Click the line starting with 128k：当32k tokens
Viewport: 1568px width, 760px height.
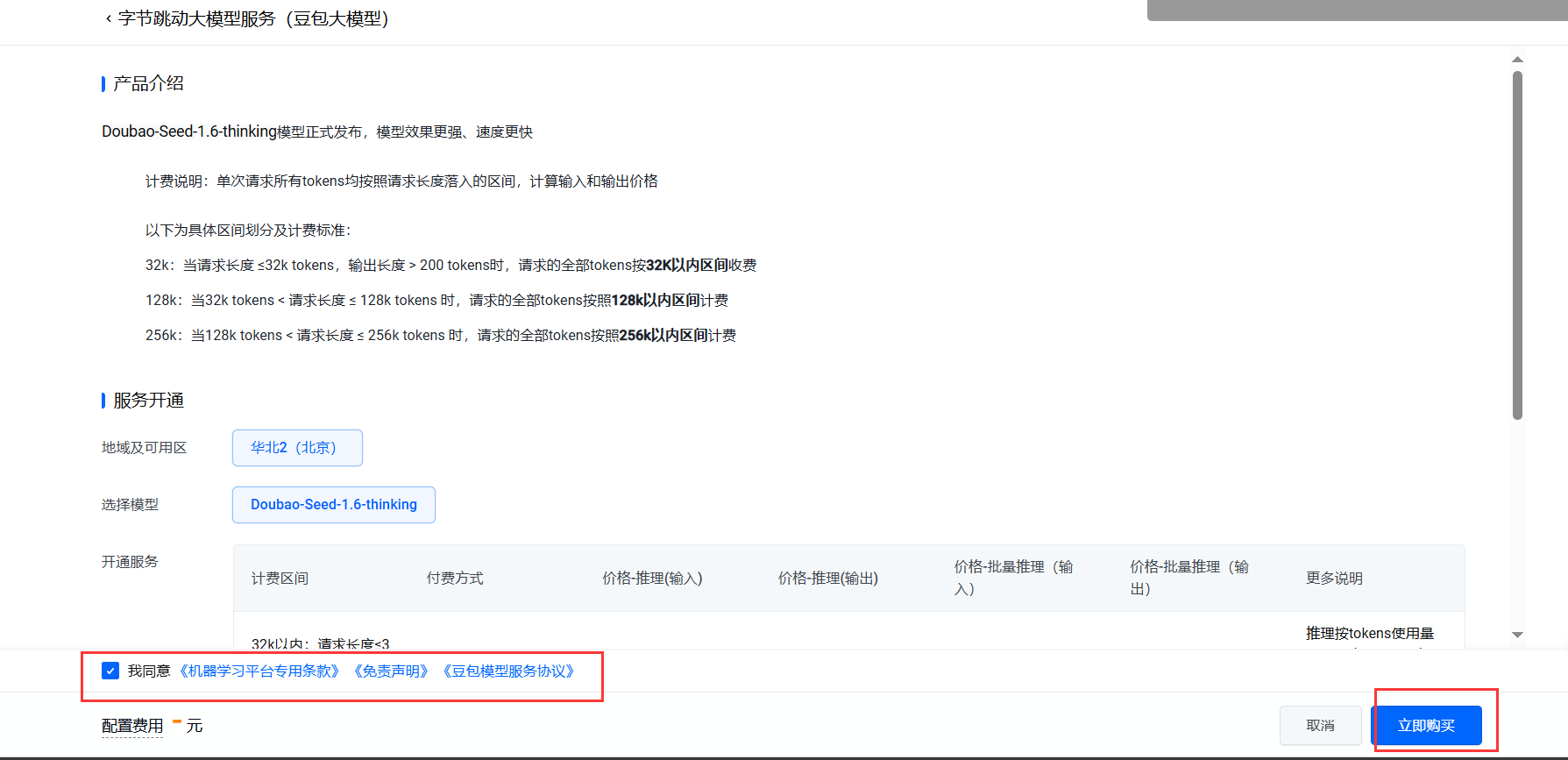[x=436, y=300]
